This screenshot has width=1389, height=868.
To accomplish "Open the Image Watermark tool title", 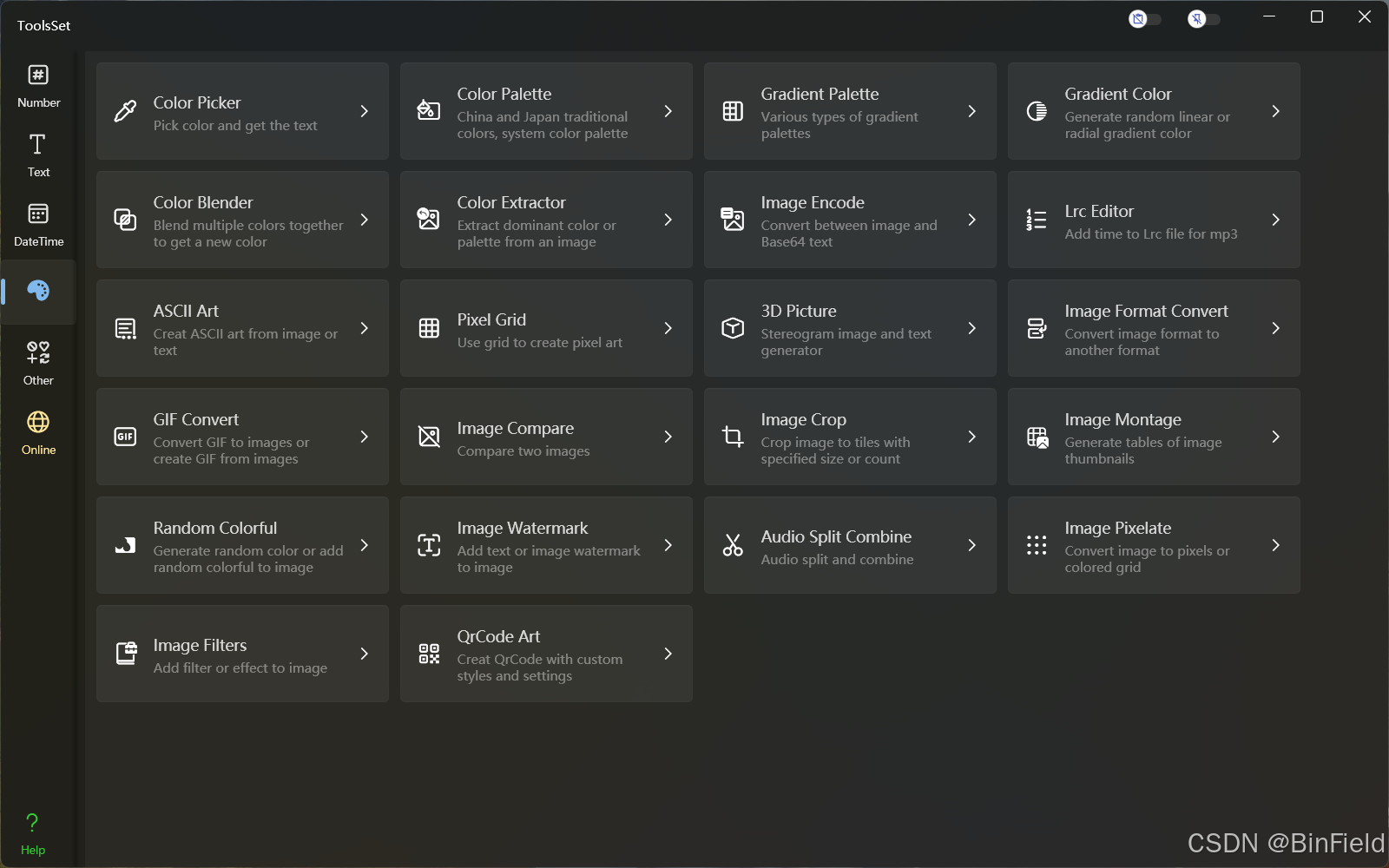I will tap(523, 528).
